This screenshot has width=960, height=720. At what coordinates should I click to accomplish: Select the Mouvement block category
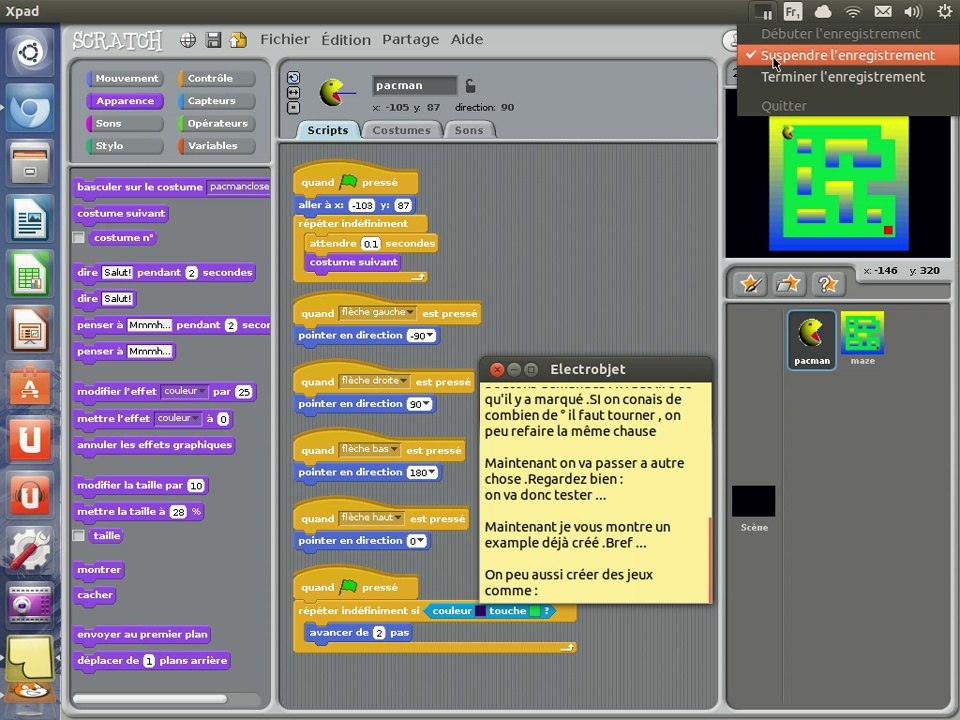click(126, 78)
